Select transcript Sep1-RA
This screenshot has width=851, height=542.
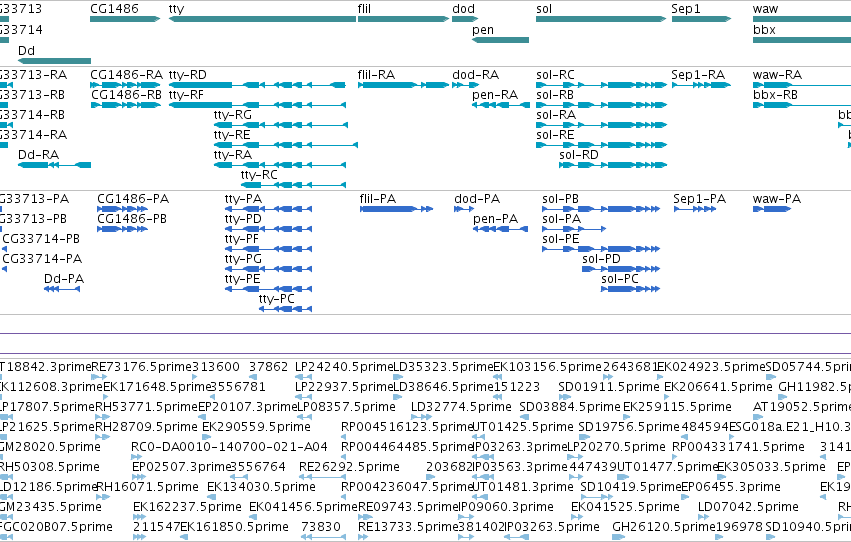point(701,85)
